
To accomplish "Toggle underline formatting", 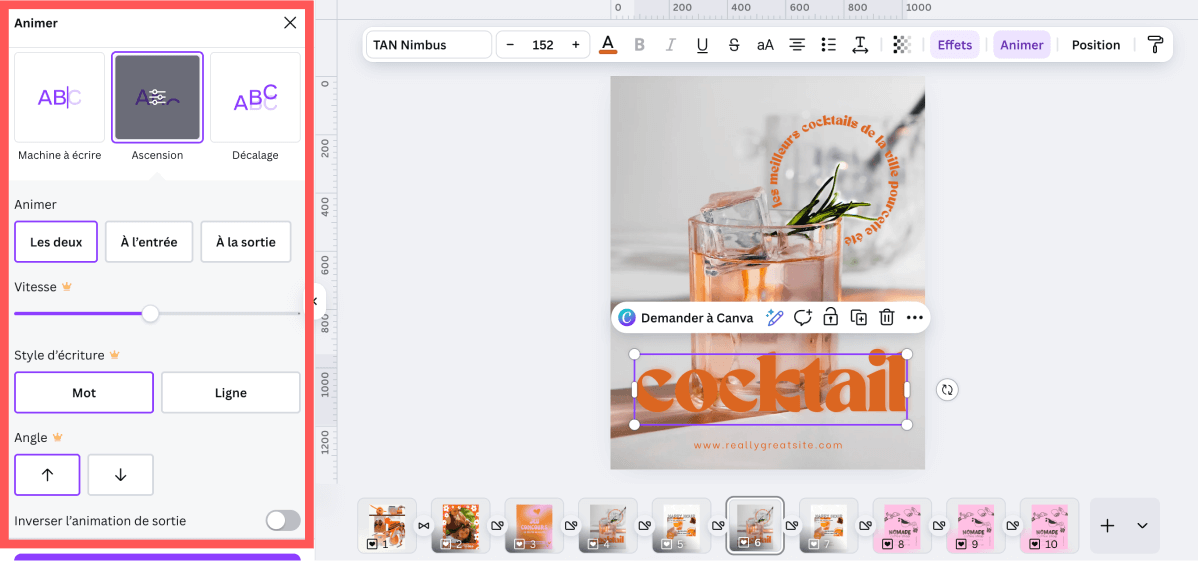I will tap(702, 45).
